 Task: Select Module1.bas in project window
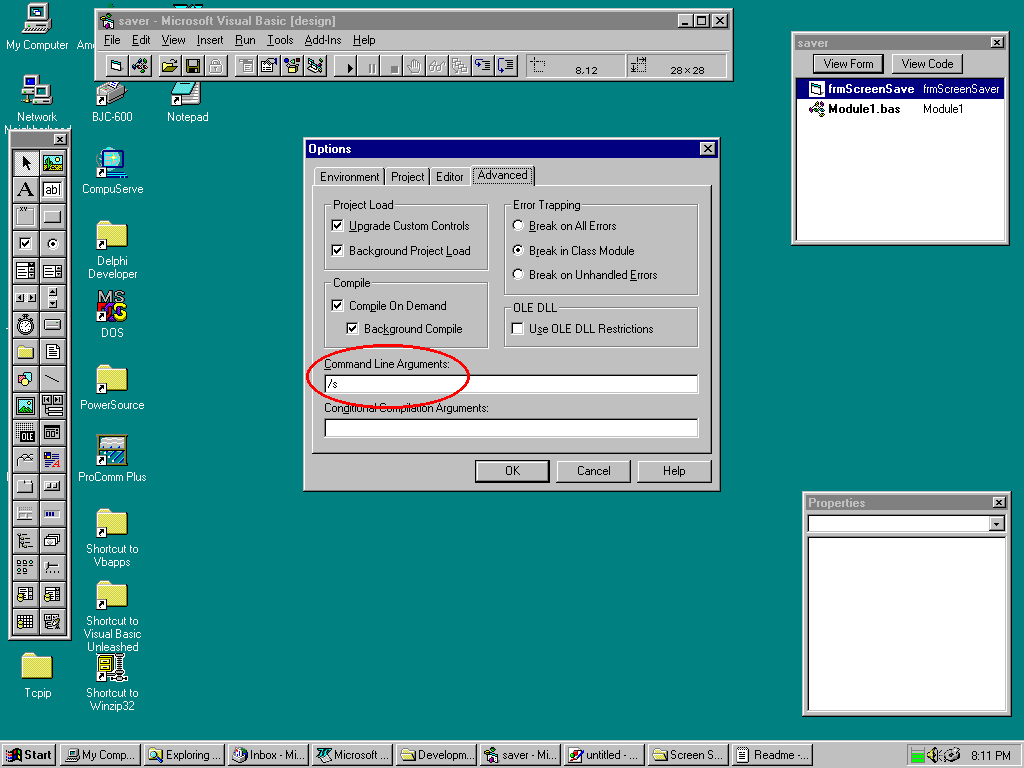[x=863, y=109]
